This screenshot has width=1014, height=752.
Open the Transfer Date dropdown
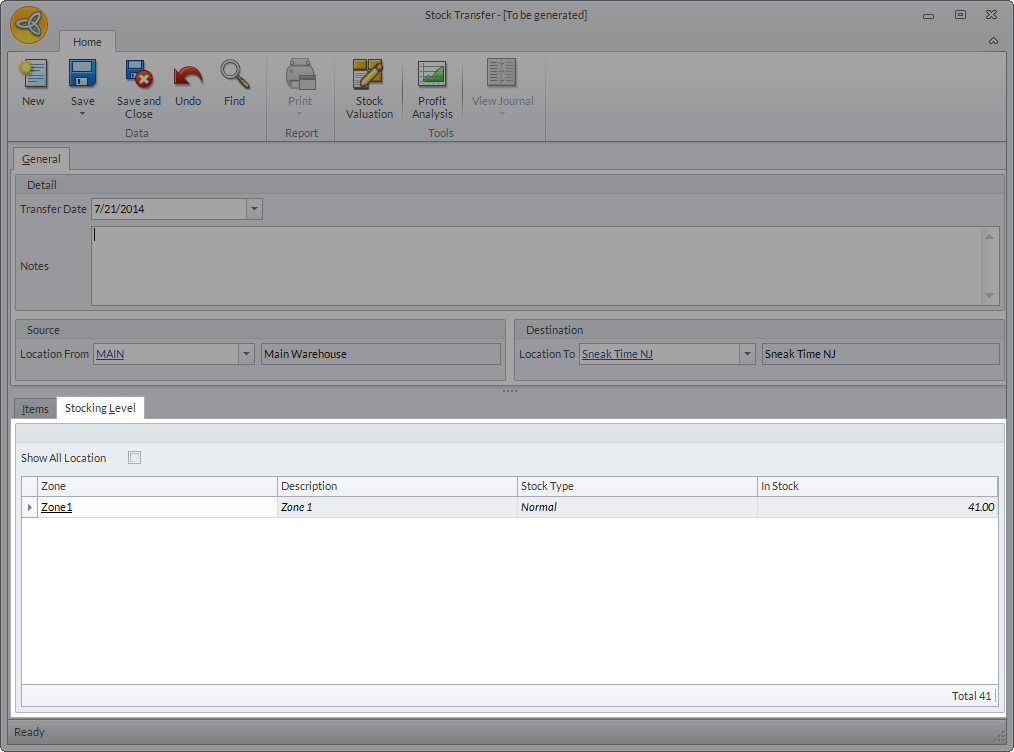(x=254, y=209)
